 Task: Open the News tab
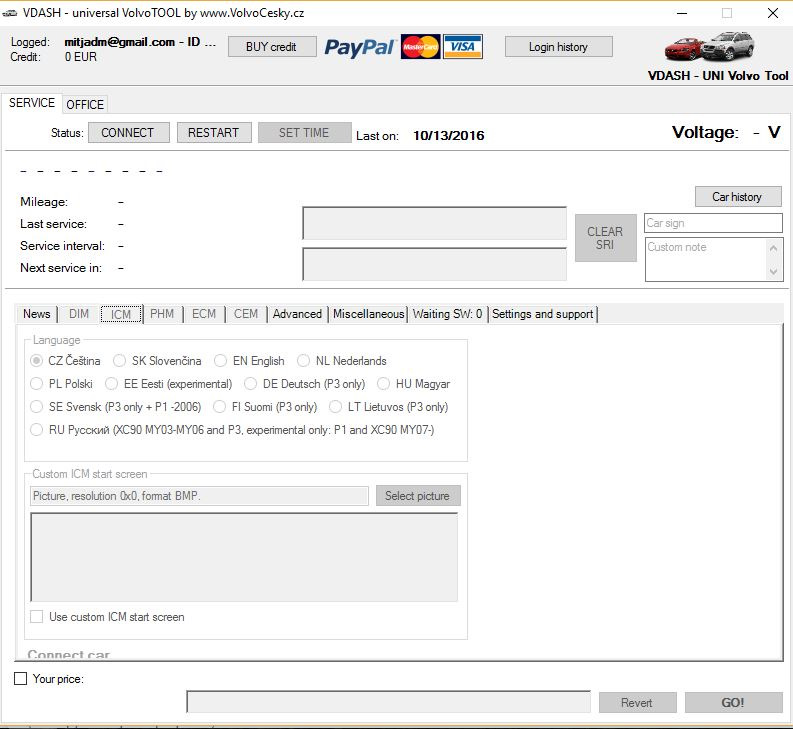click(36, 314)
